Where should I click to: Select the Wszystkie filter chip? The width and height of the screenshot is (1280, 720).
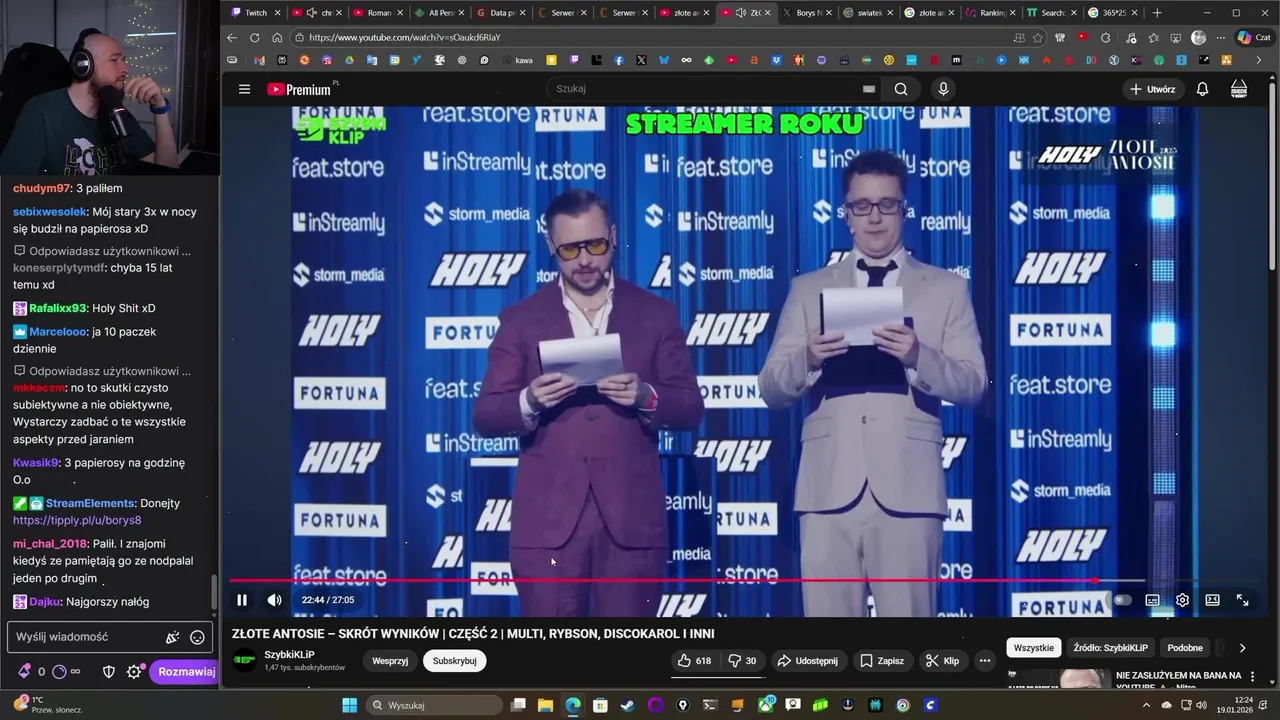[1033, 648]
